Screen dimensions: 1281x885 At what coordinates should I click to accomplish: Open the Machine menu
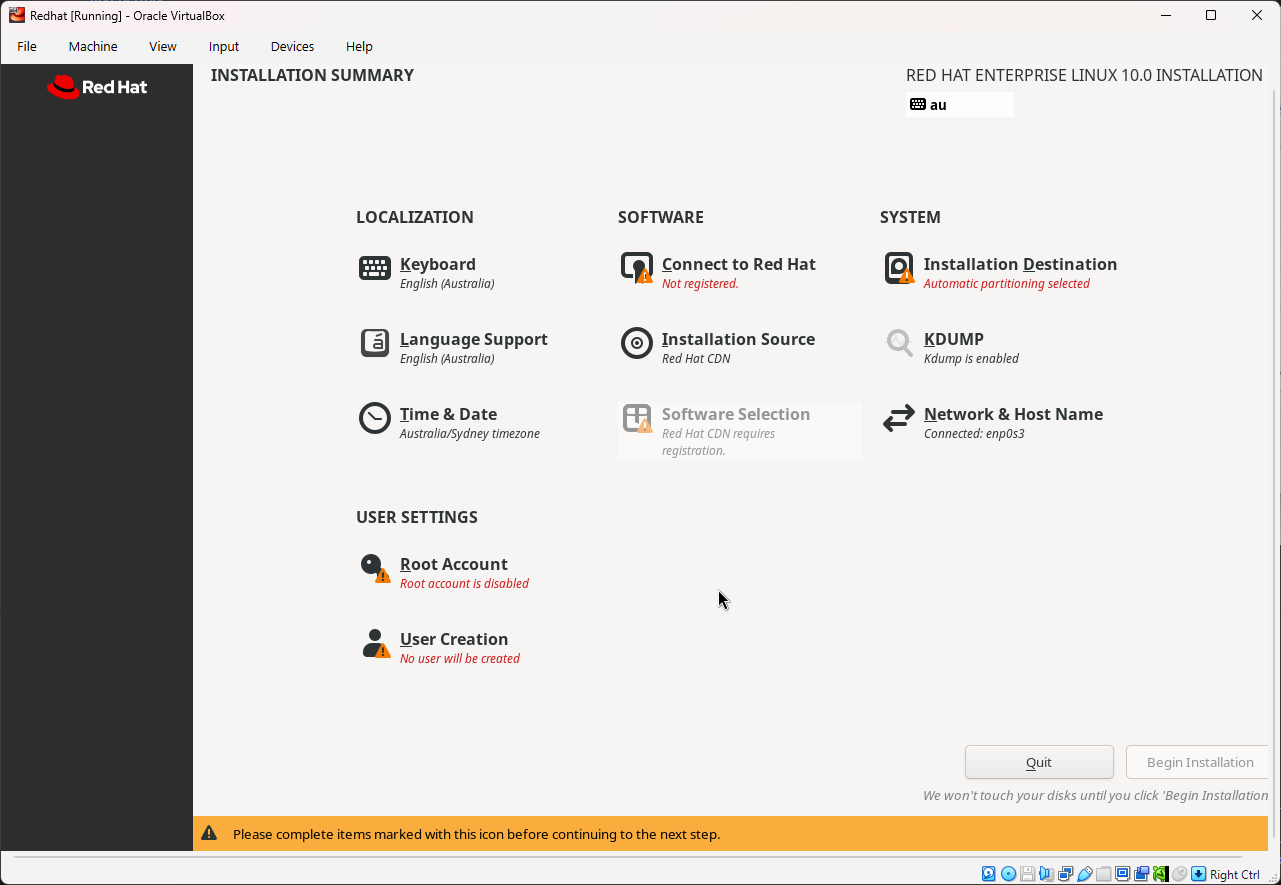pyautogui.click(x=93, y=46)
